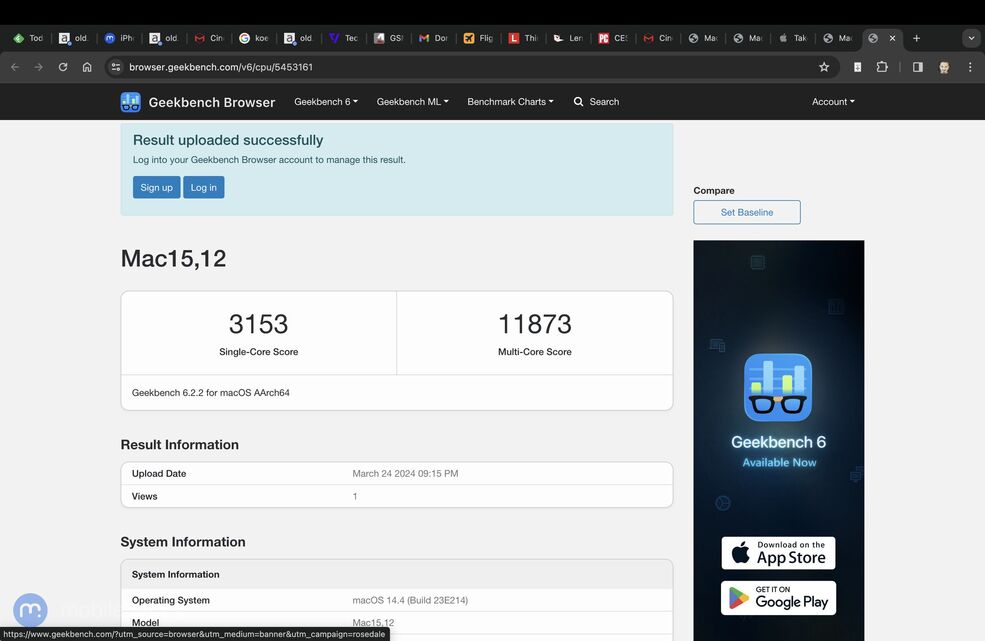Click the App Store download badge
Image resolution: width=985 pixels, height=641 pixels.
pyautogui.click(x=778, y=553)
